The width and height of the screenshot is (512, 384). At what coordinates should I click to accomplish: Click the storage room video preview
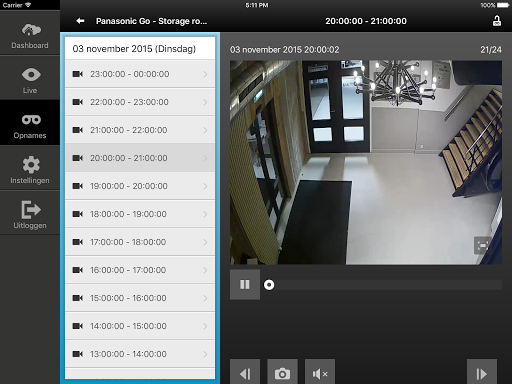[x=366, y=162]
